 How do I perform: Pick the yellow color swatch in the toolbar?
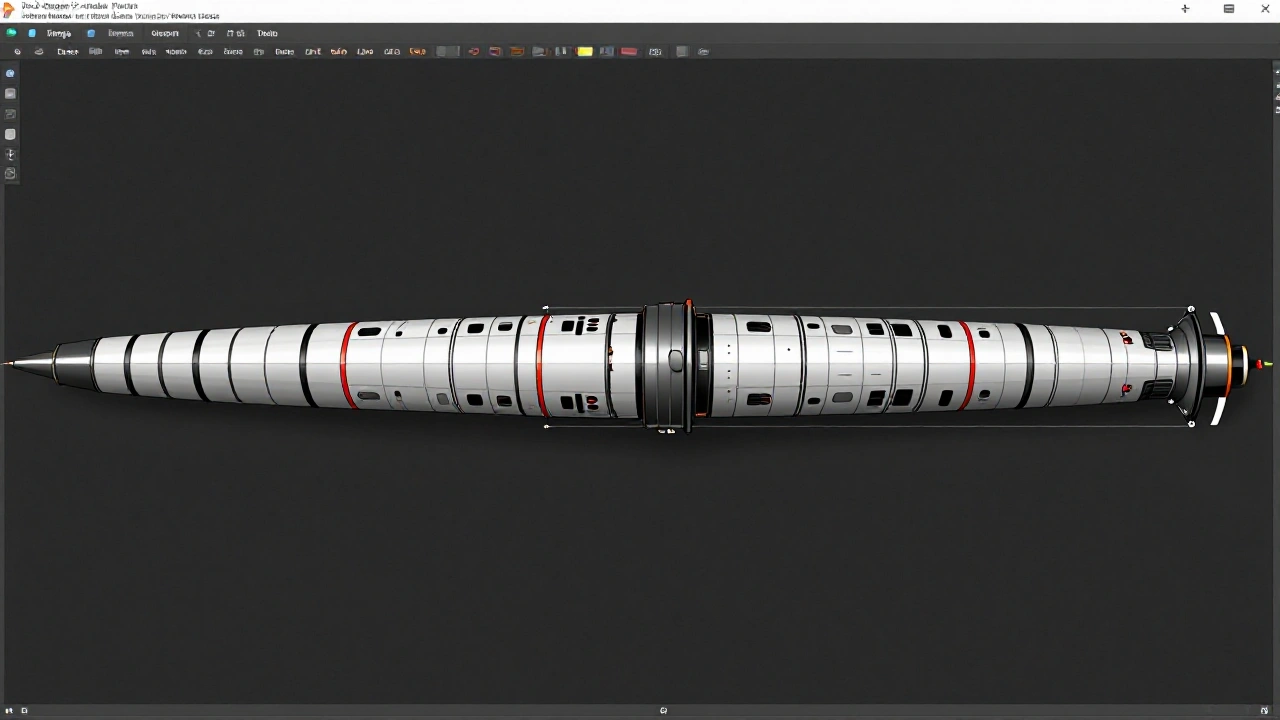(585, 52)
